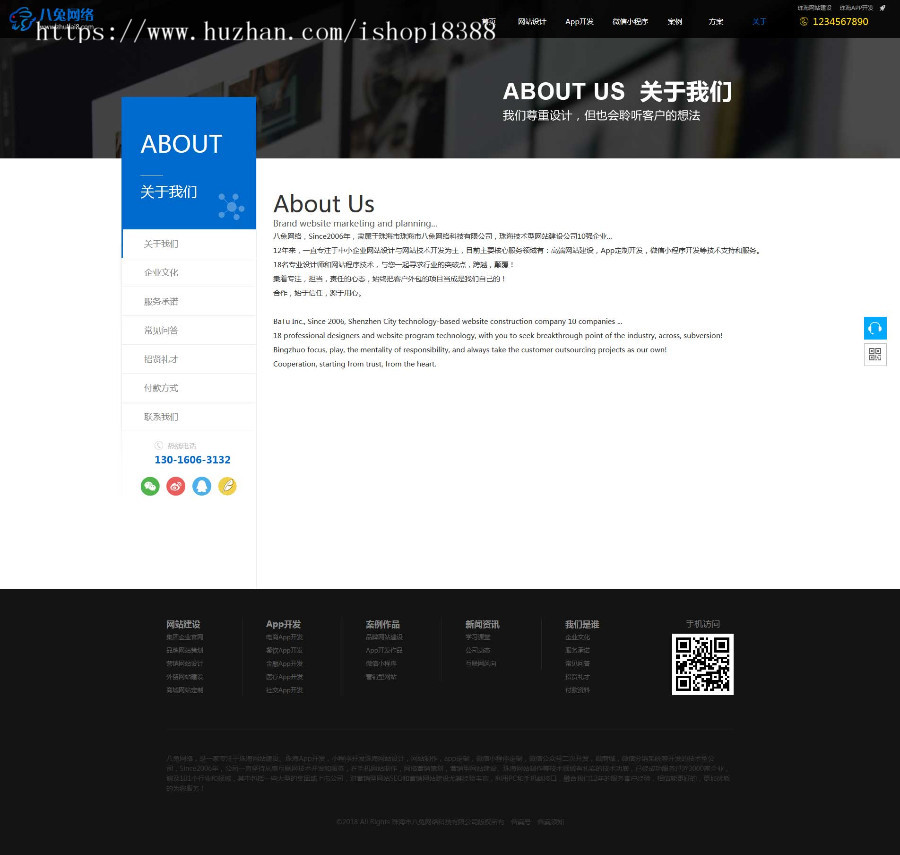Select 常见问答 in the sidebar menu
This screenshot has height=855, width=900.
tap(189, 331)
